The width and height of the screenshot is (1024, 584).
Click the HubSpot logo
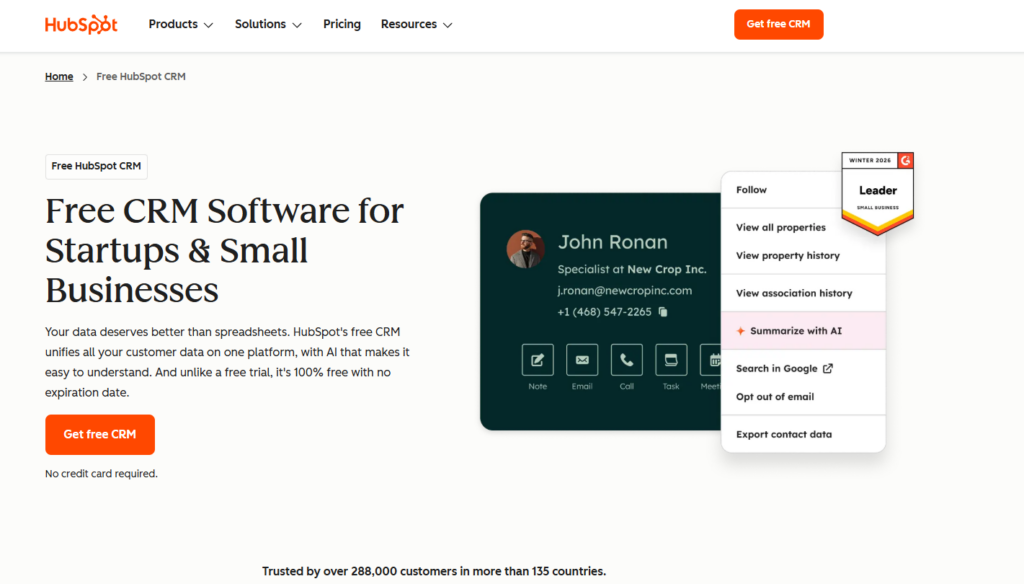coord(81,25)
